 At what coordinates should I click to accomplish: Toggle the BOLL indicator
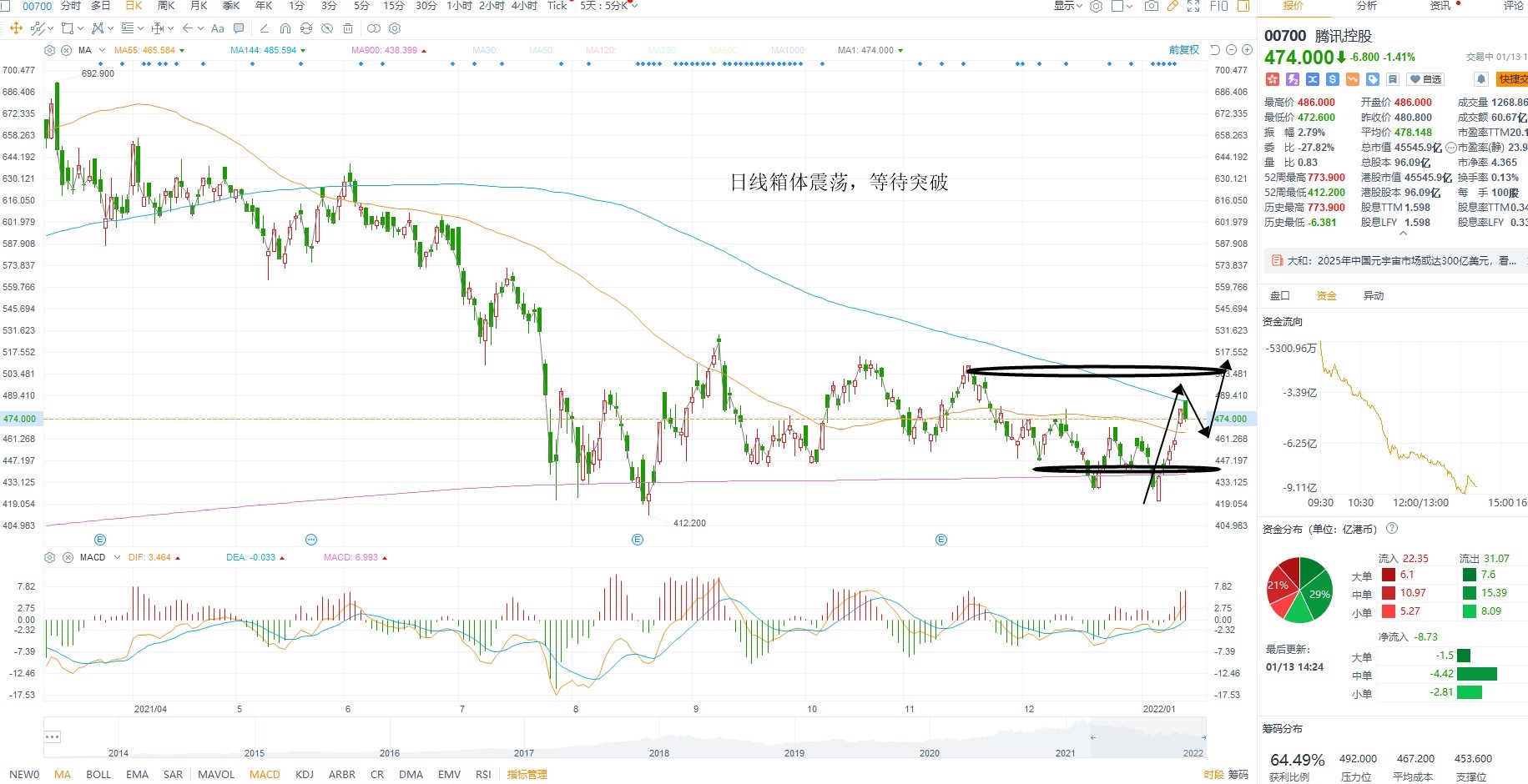point(98,774)
